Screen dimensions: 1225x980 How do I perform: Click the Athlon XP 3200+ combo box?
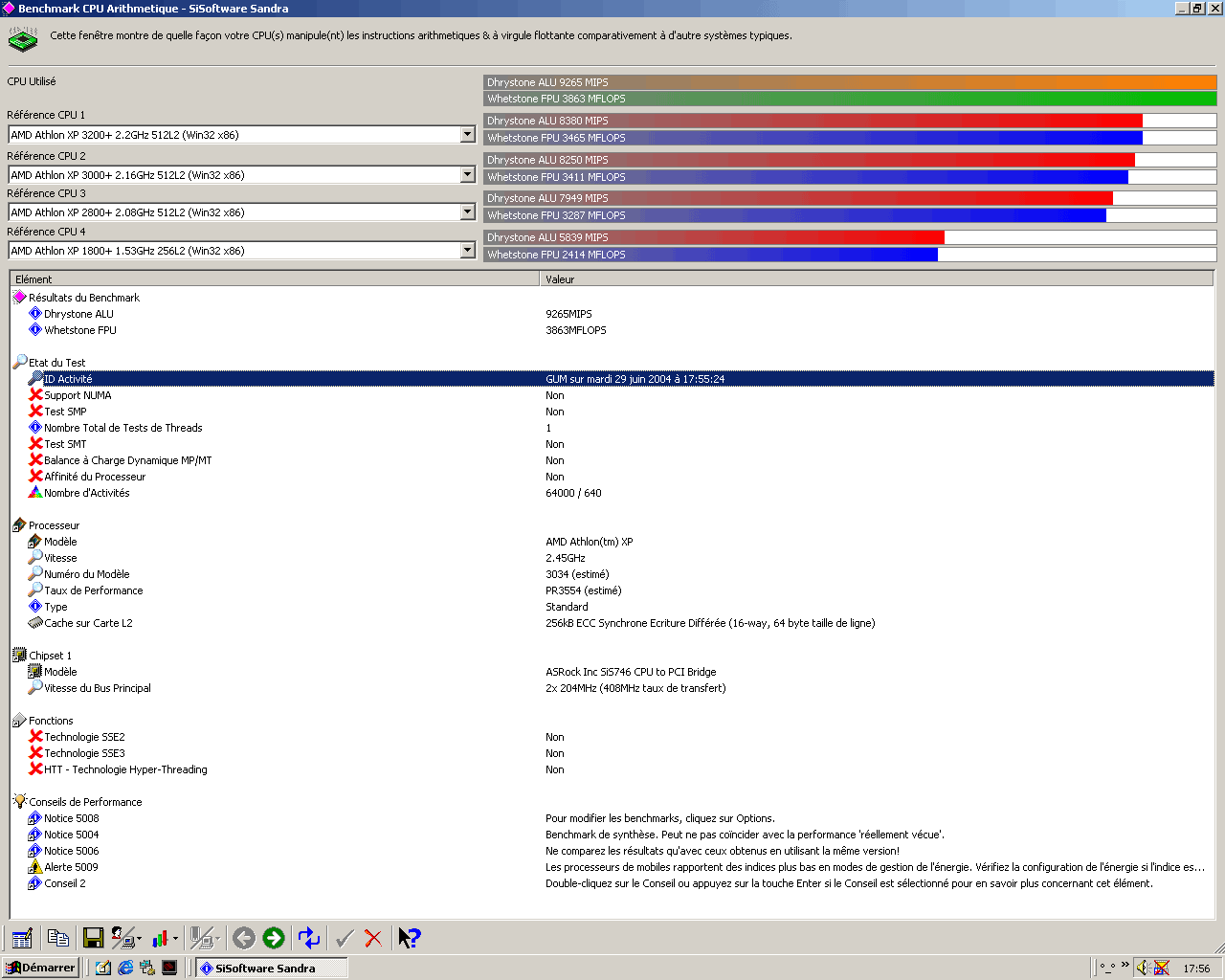tap(242, 134)
